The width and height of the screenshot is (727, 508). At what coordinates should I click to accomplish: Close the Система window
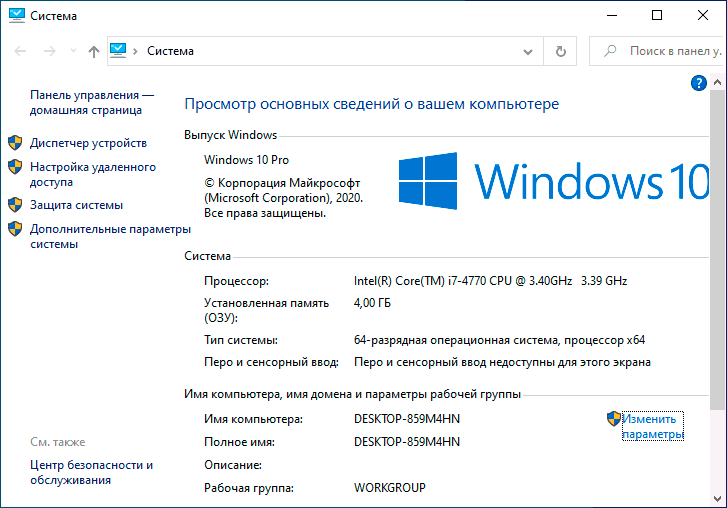703,15
